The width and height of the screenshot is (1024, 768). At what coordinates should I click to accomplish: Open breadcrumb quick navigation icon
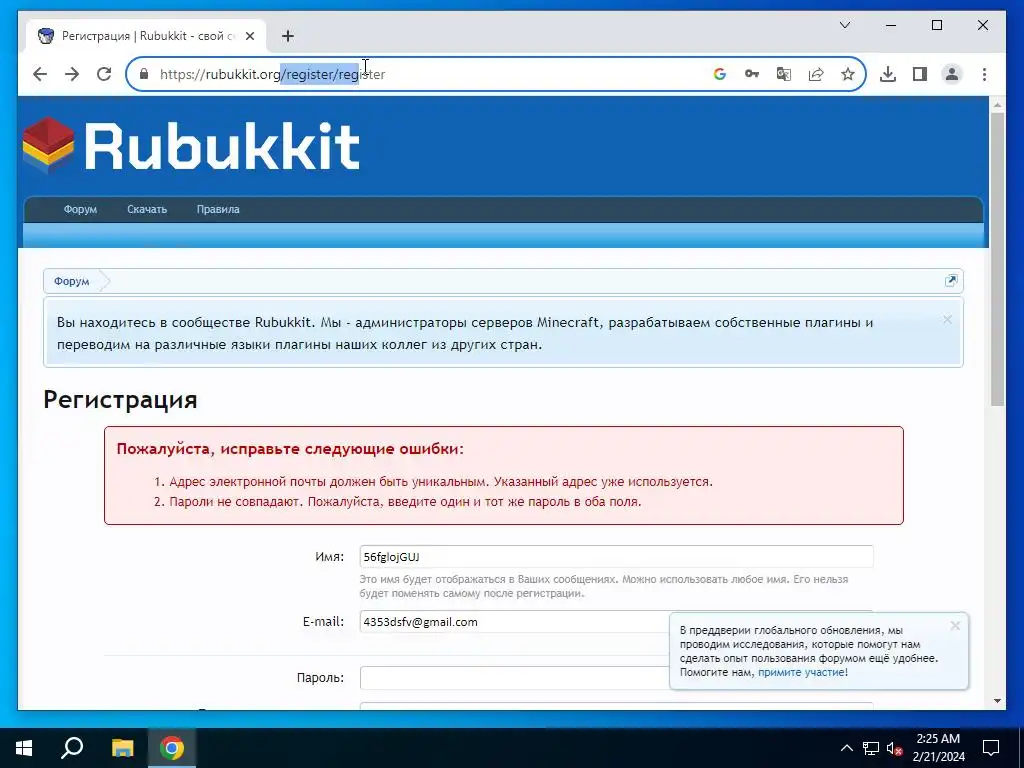(951, 281)
